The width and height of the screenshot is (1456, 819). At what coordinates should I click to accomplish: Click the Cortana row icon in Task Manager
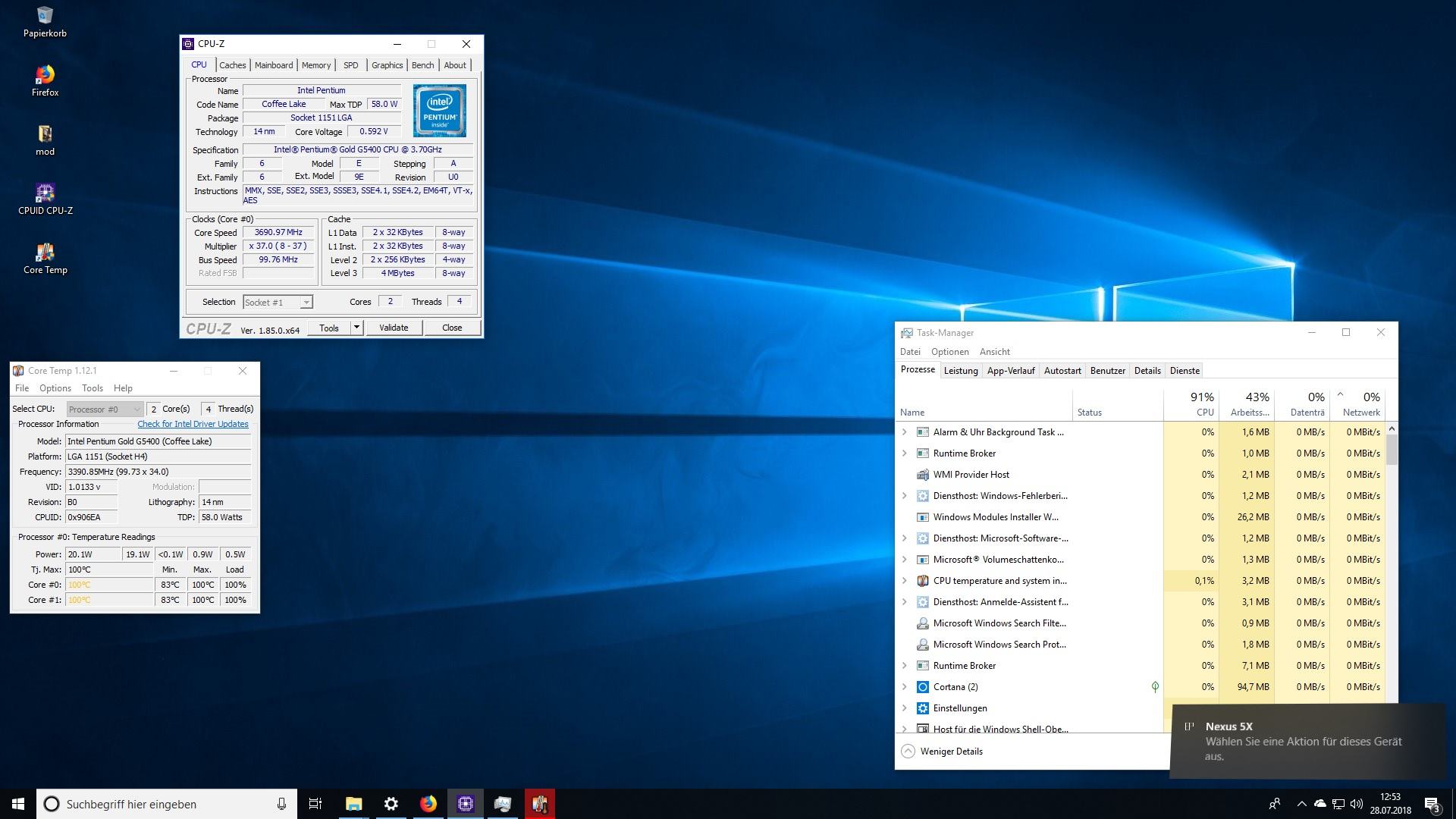pyautogui.click(x=923, y=687)
